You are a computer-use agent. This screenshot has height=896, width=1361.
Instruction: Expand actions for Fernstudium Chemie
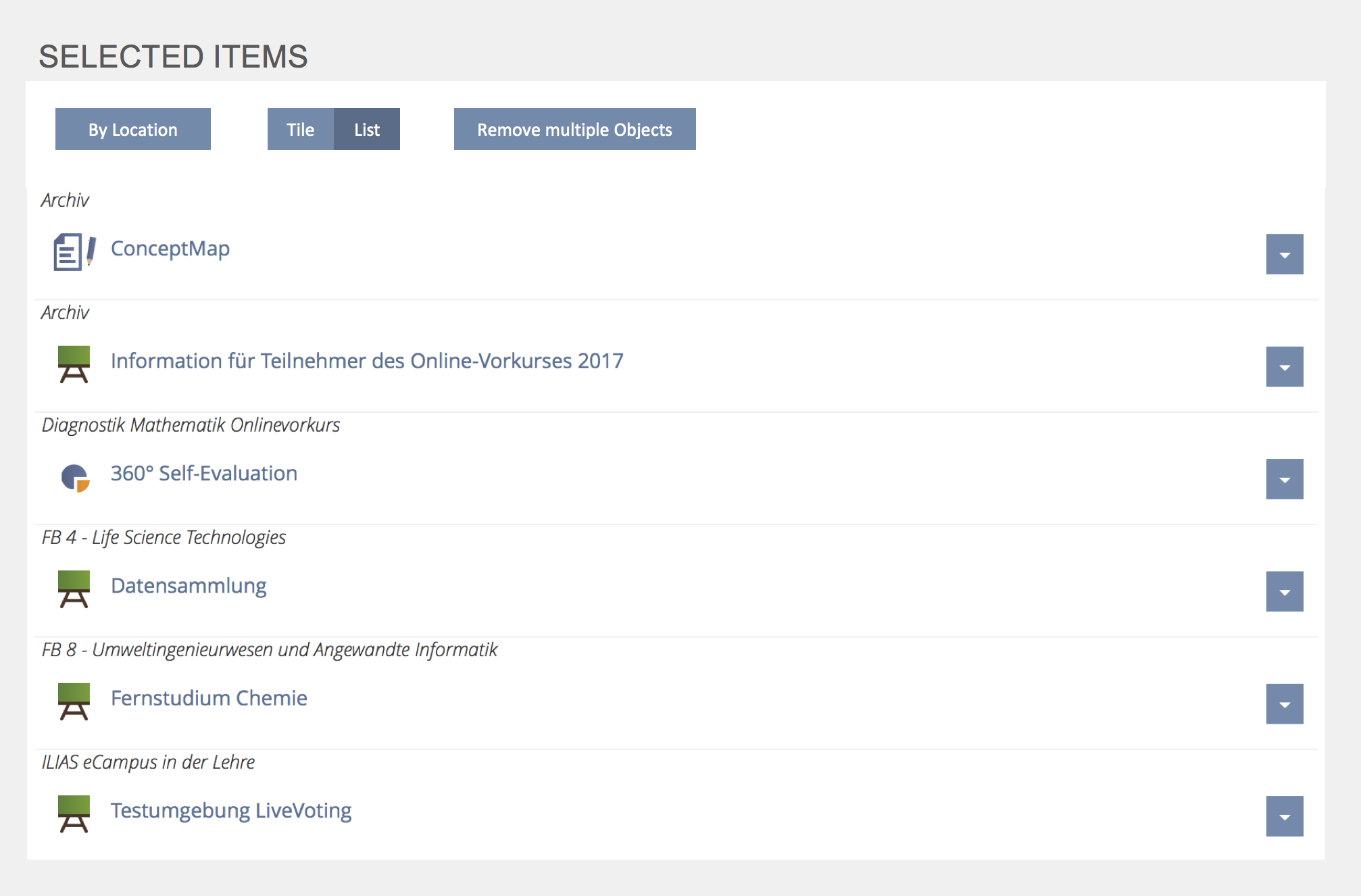click(x=1284, y=703)
